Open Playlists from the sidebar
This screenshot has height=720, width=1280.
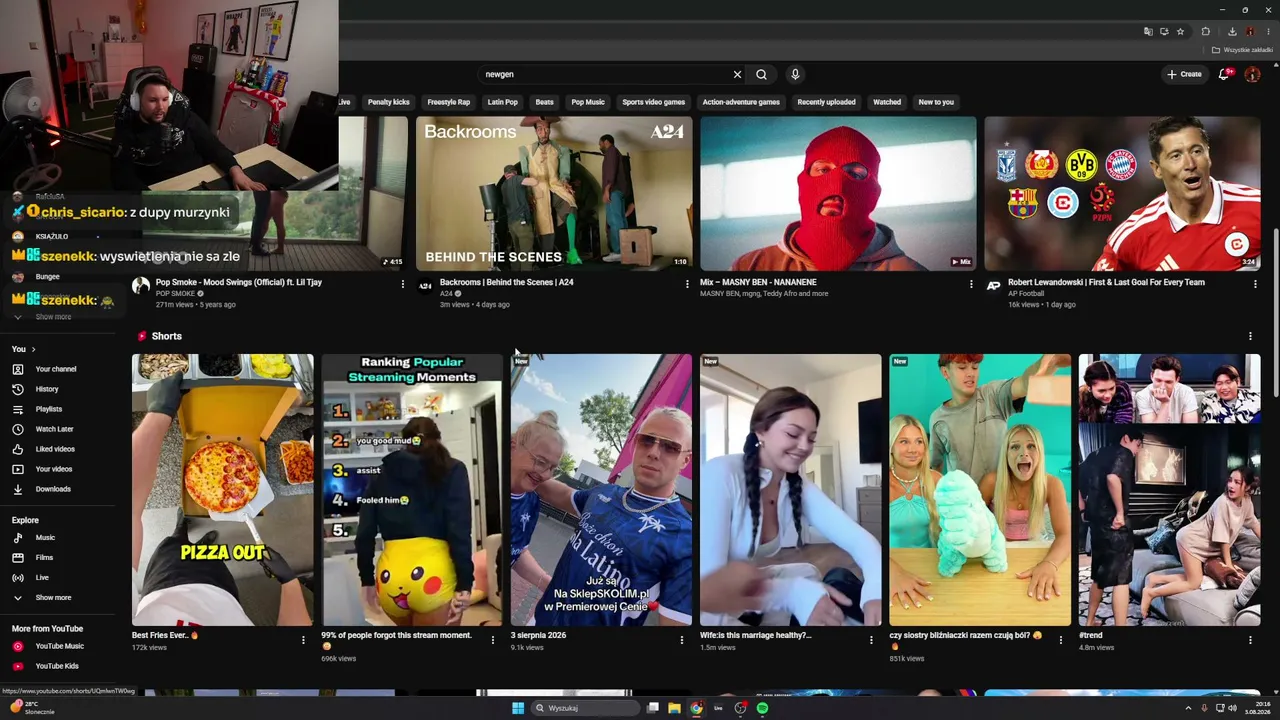49,409
